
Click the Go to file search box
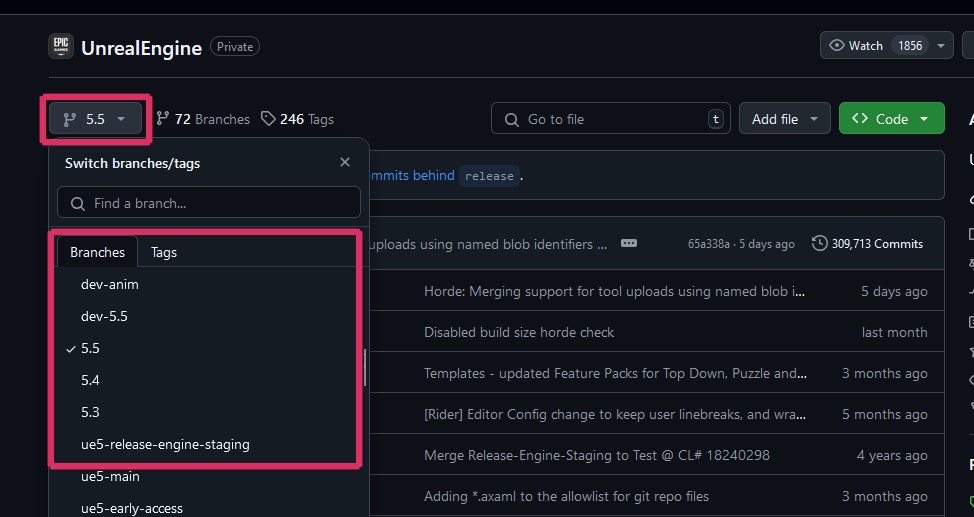pos(610,119)
